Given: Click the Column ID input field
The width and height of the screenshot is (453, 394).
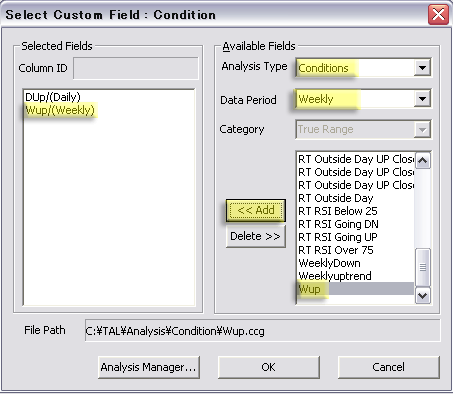Looking at the screenshot, I should [136, 68].
